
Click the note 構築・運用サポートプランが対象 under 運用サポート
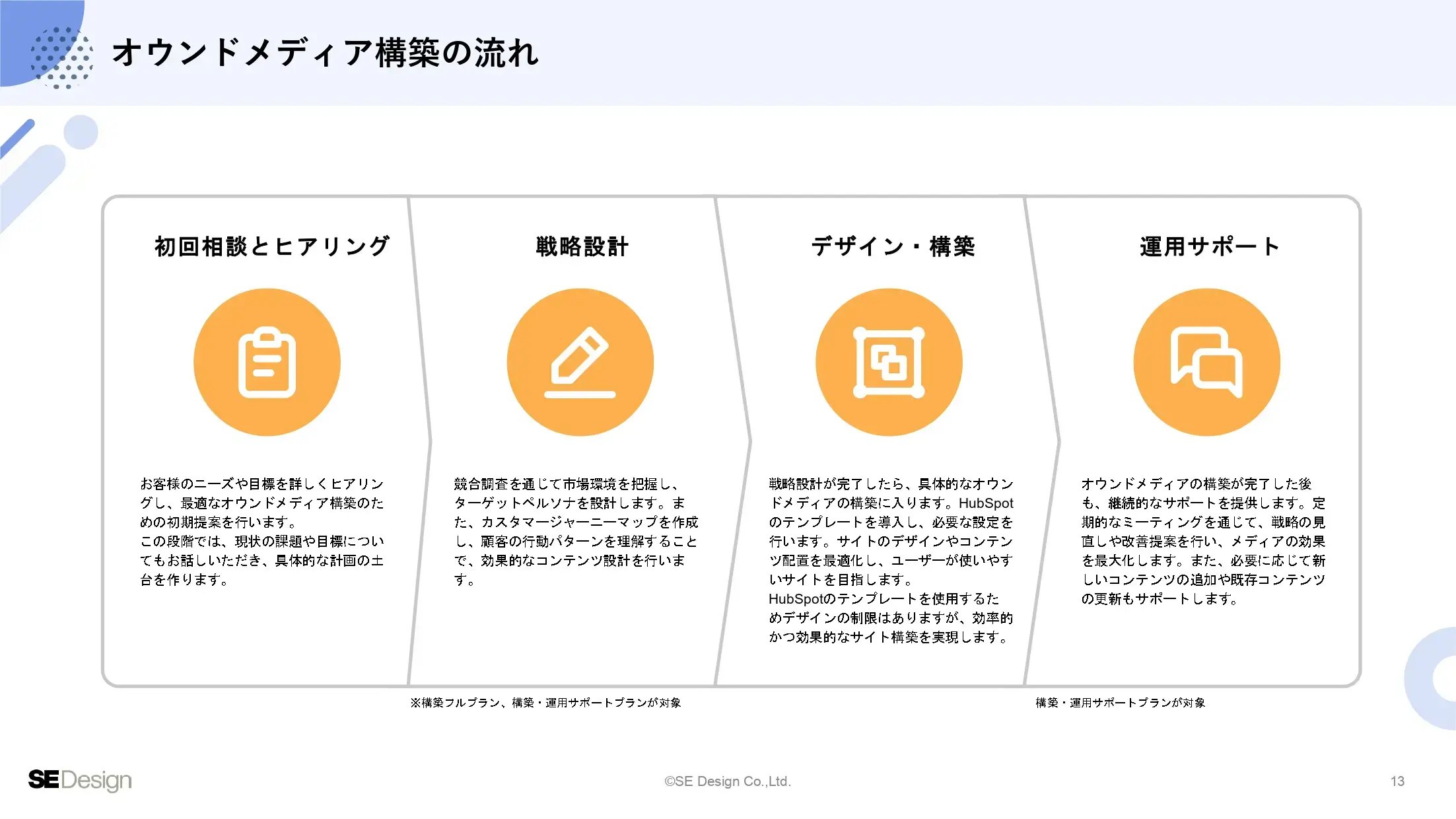[1121, 703]
